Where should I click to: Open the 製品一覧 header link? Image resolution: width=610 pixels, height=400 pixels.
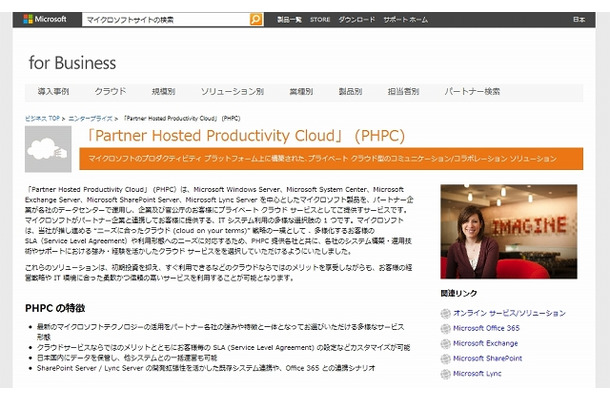click(289, 19)
